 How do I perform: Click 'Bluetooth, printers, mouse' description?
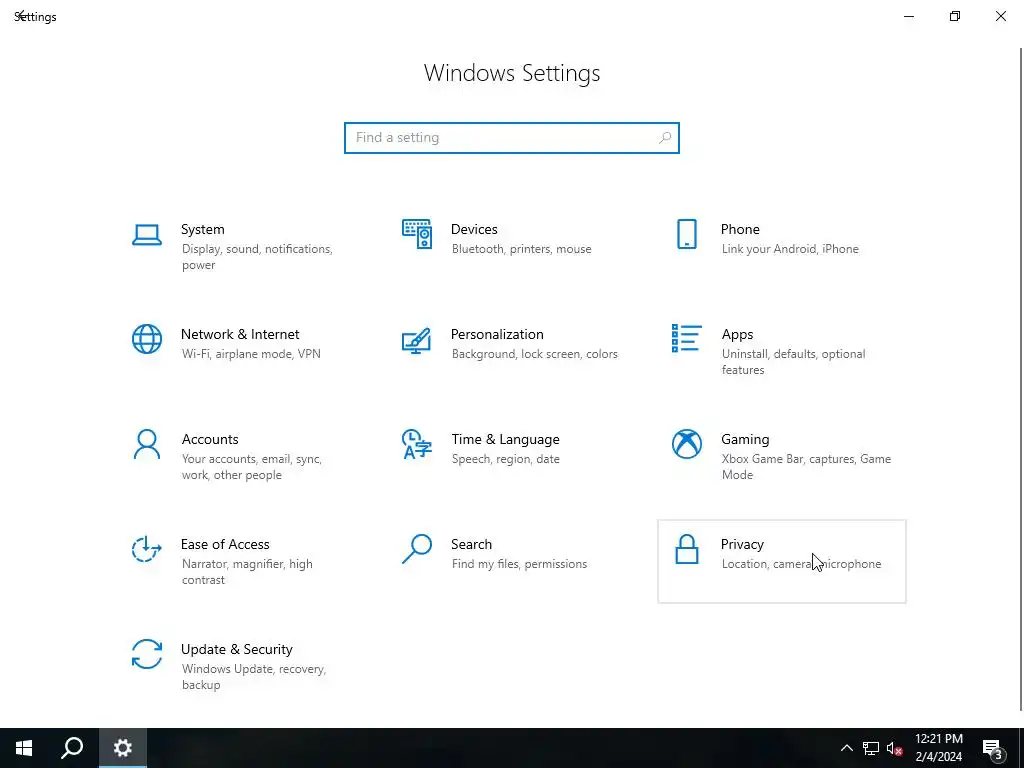[x=522, y=249]
